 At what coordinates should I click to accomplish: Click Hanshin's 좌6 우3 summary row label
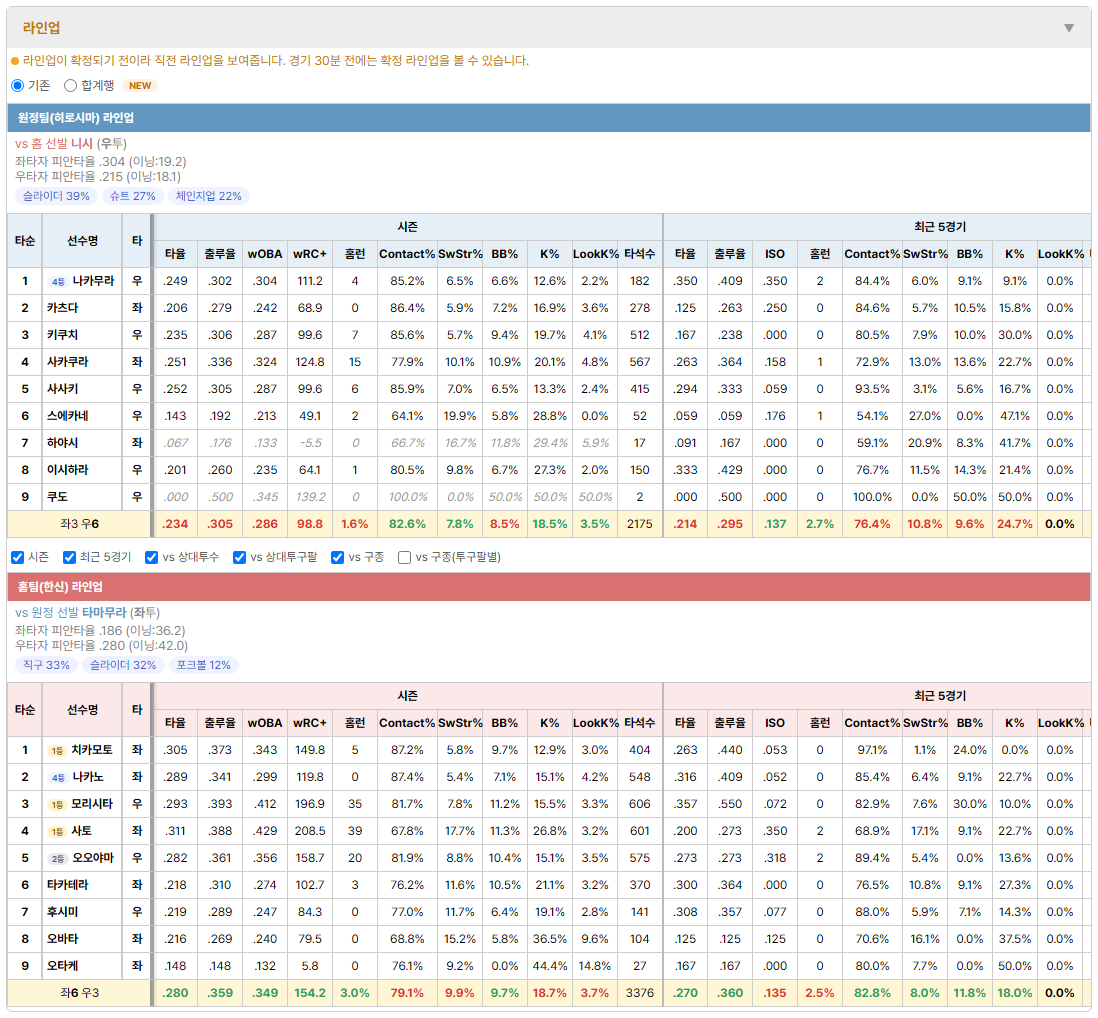tap(80, 993)
